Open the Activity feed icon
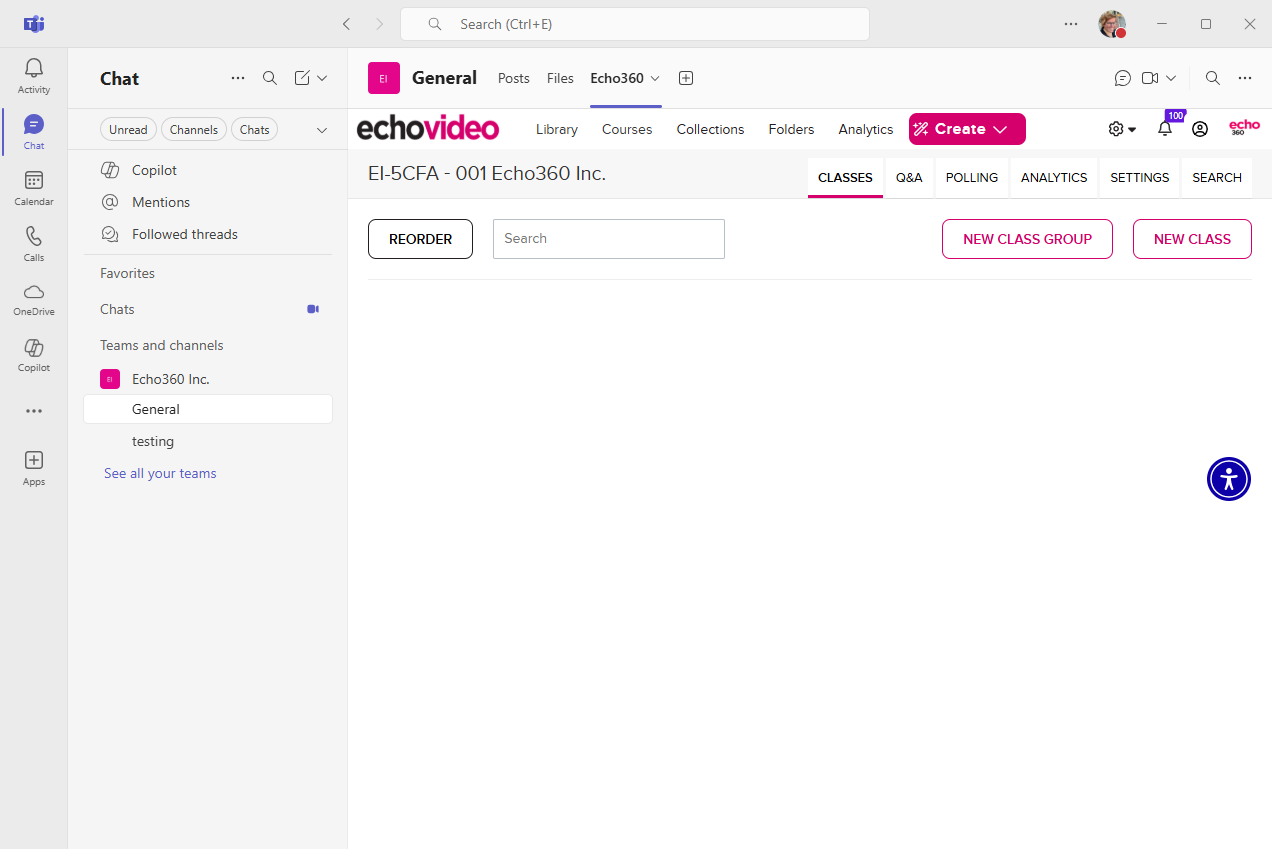Image resolution: width=1272 pixels, height=849 pixels. pos(34,76)
